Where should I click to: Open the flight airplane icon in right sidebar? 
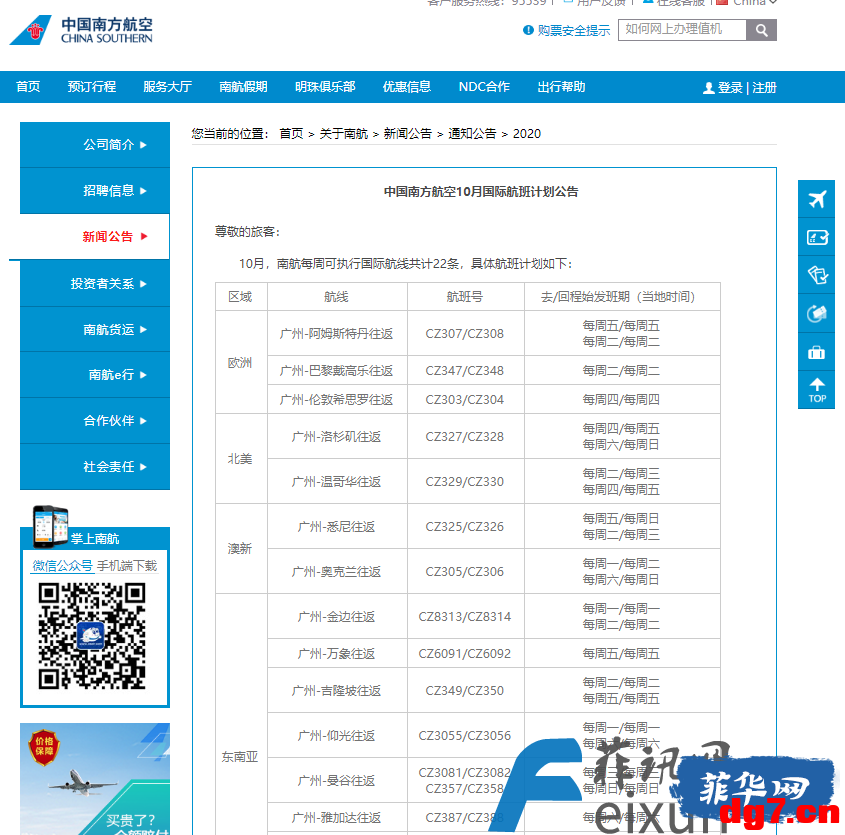[x=816, y=199]
